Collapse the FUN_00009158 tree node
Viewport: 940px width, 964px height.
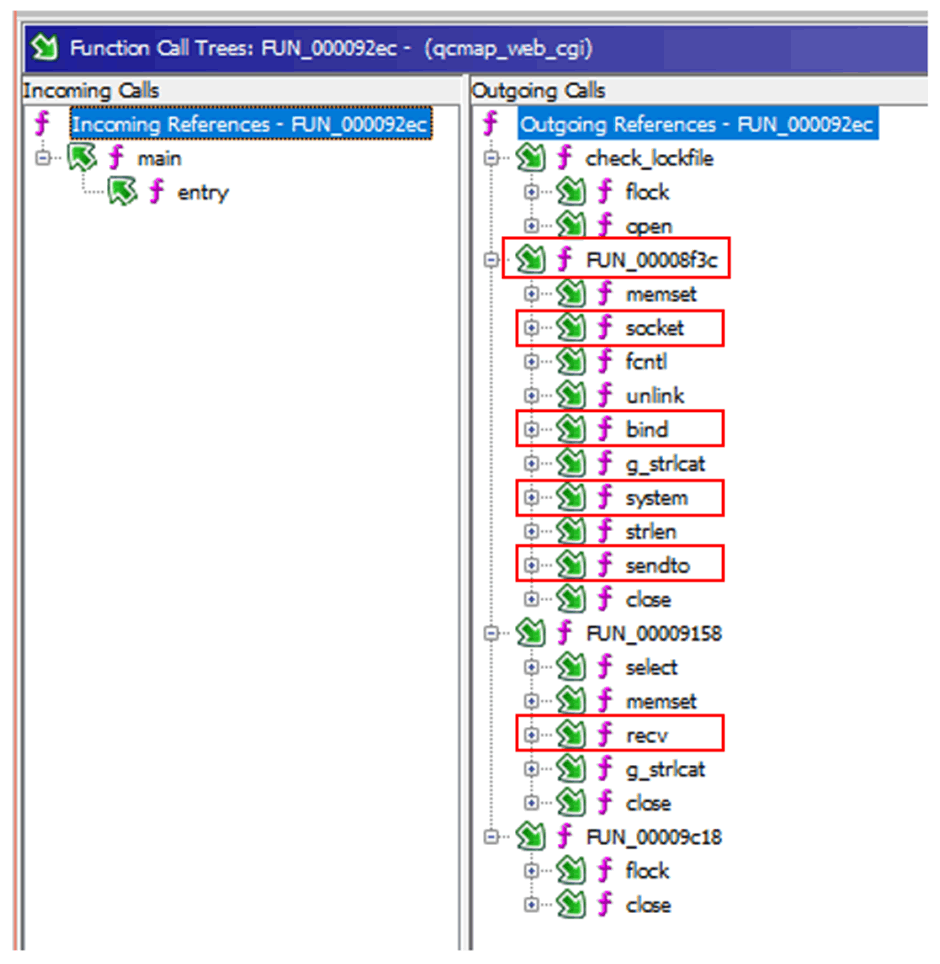click(491, 634)
